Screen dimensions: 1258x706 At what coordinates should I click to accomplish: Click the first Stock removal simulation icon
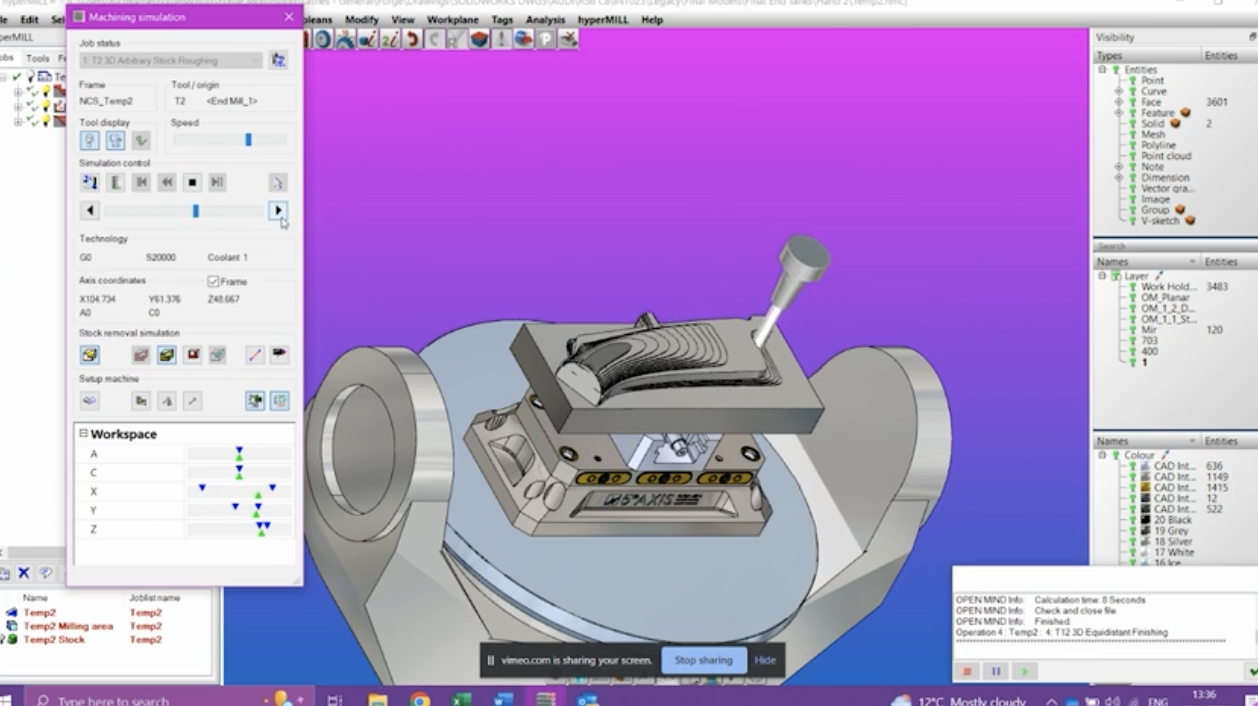[x=90, y=355]
